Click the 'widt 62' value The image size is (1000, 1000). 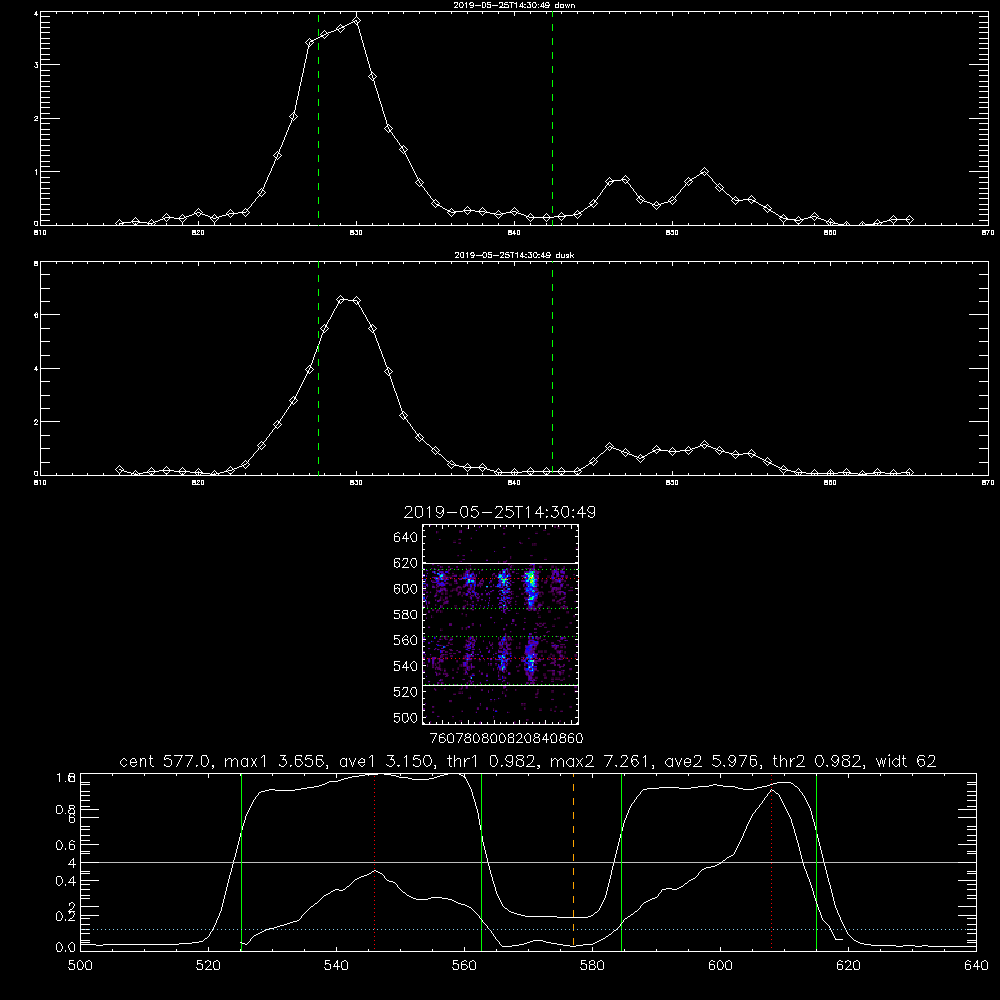click(x=906, y=761)
